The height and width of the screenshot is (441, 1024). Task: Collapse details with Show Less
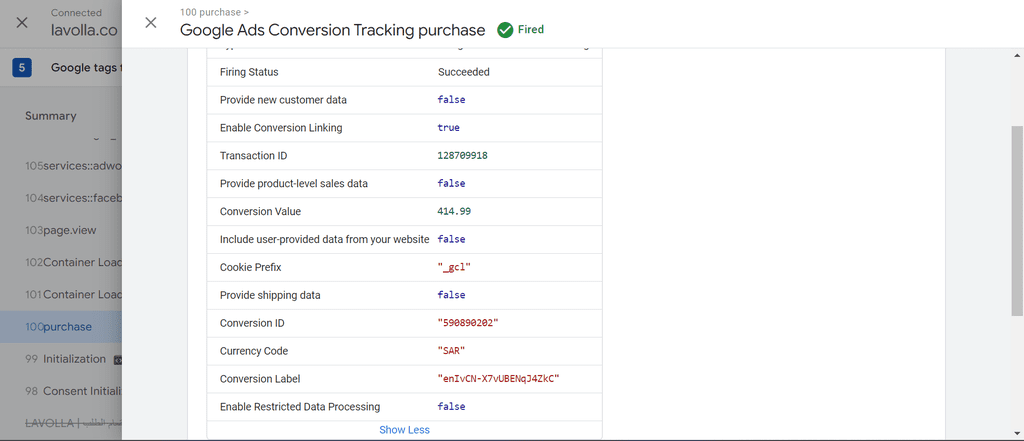tap(404, 429)
